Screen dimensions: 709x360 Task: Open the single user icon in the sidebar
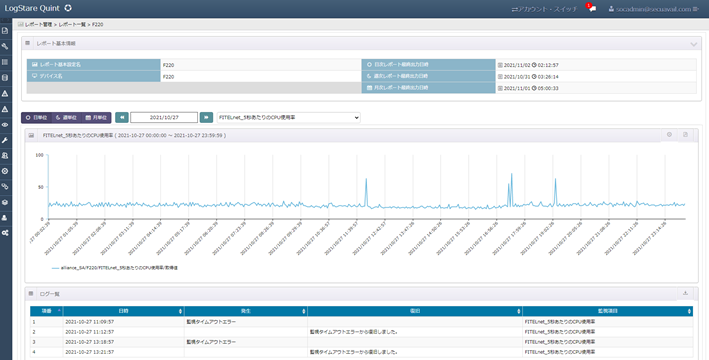(5, 218)
